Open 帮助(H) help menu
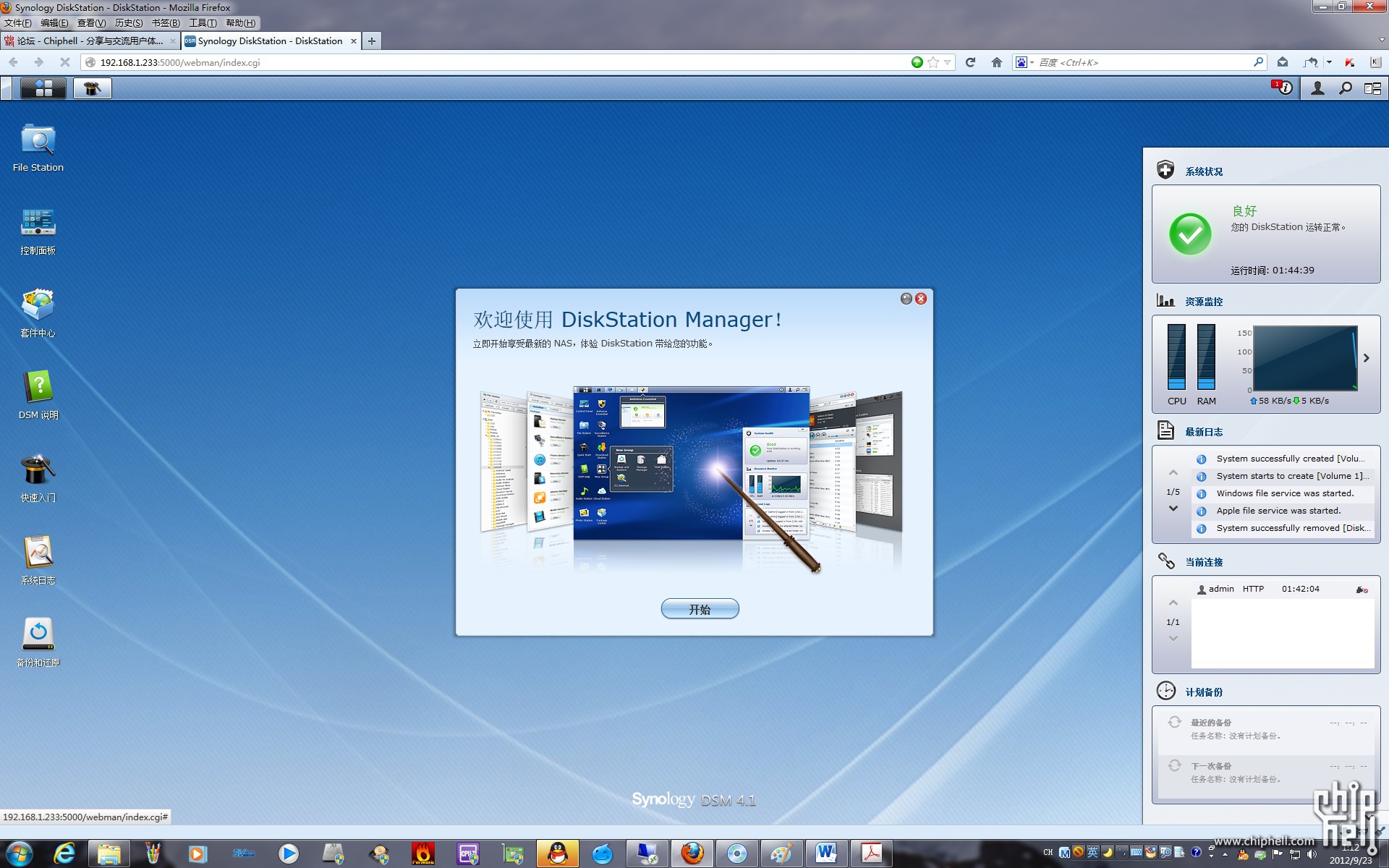Image resolution: width=1389 pixels, height=868 pixels. [x=240, y=23]
